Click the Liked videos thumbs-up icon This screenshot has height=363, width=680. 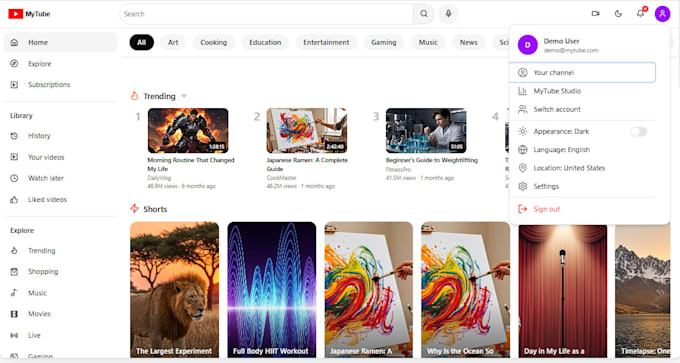[x=14, y=199]
